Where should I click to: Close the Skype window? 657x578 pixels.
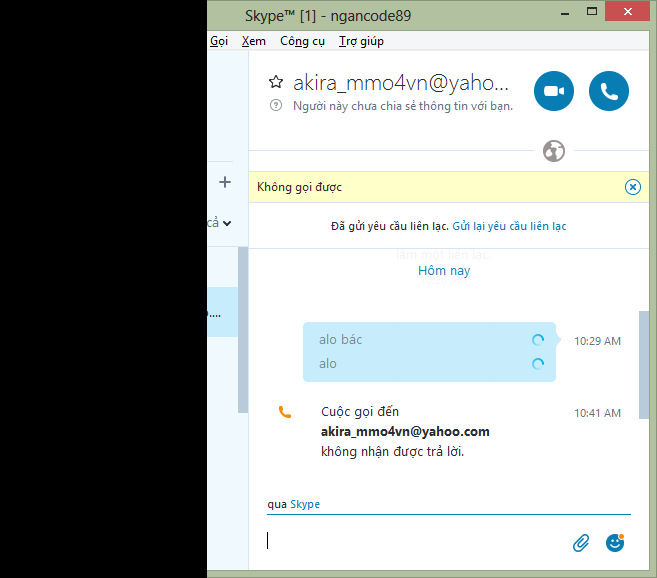(627, 11)
